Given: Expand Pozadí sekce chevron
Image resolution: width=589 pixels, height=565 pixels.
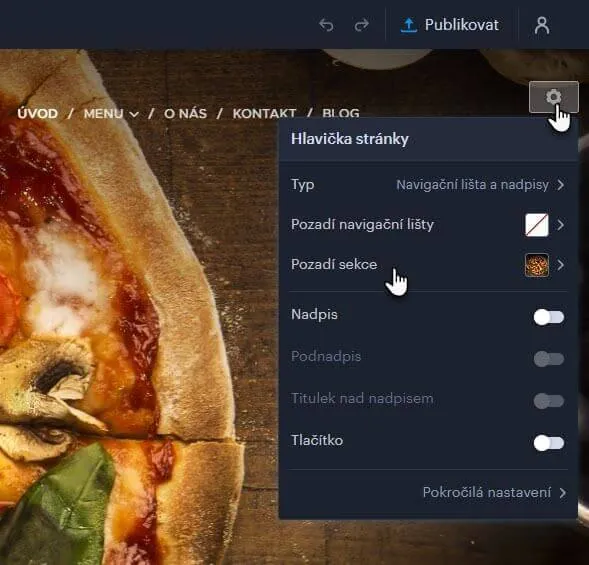Looking at the screenshot, I should coord(561,265).
